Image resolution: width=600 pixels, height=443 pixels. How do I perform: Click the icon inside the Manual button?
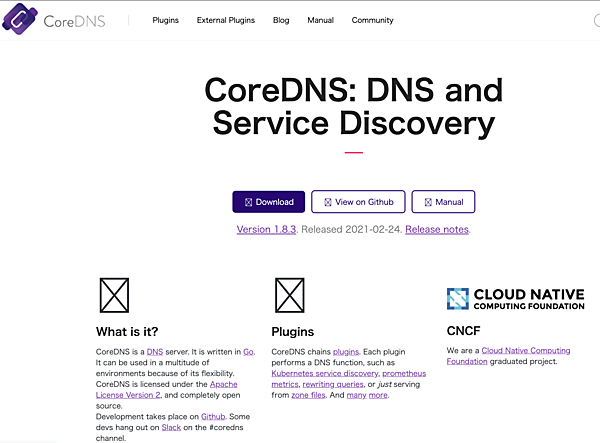click(428, 202)
